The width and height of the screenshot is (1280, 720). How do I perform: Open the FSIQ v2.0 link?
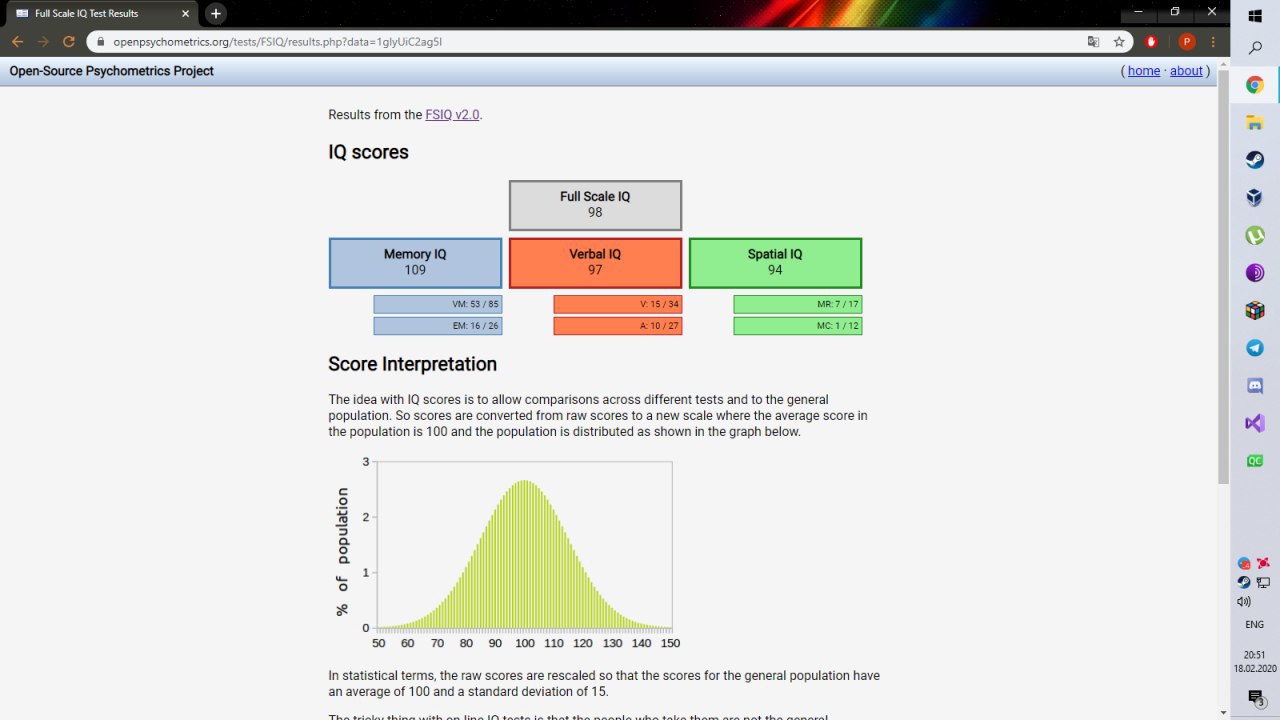452,115
